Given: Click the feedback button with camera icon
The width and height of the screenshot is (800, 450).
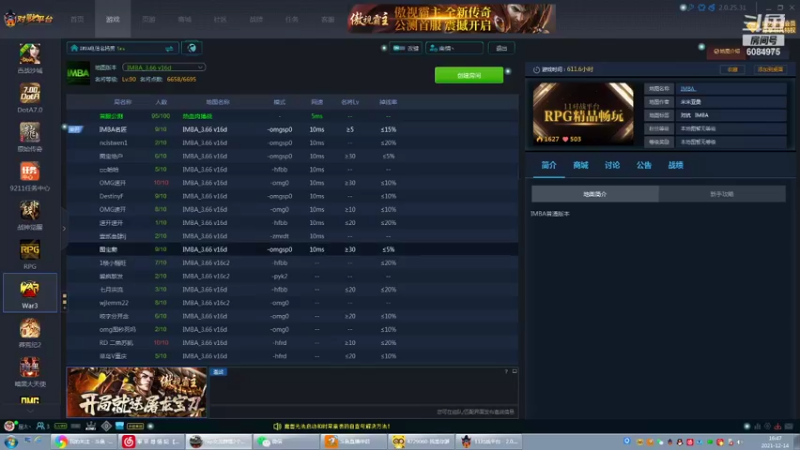Looking at the screenshot, I should pos(406,48).
